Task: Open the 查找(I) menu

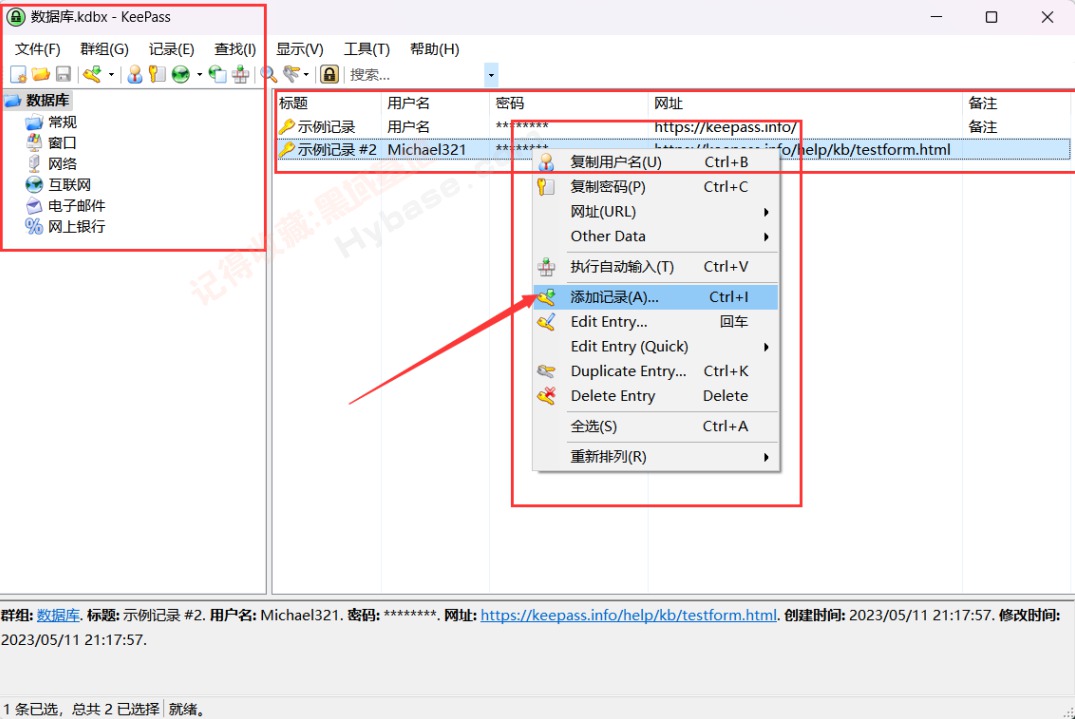Action: coord(235,49)
